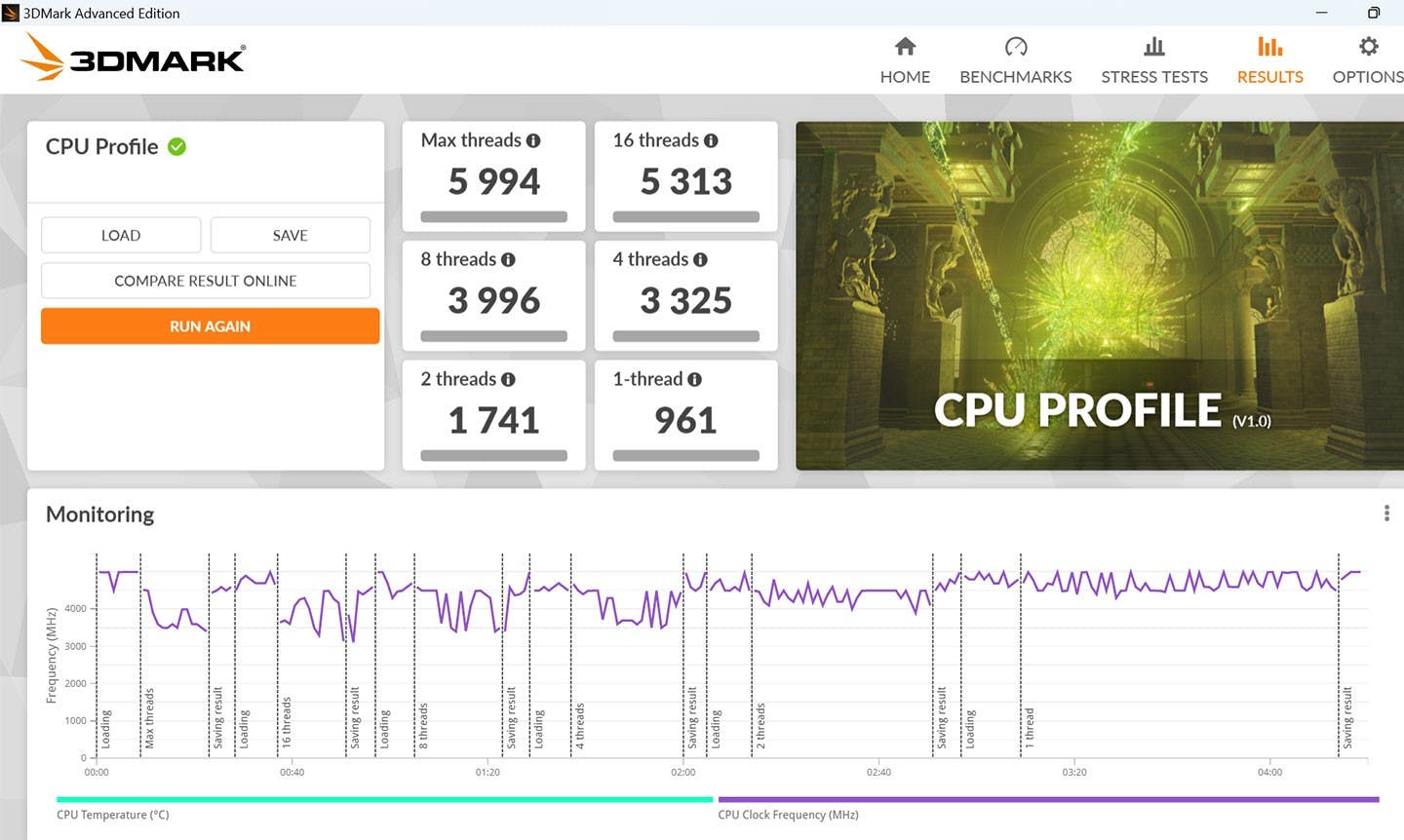1404x840 pixels.
Task: Show info for 2 threads score
Action: [508, 379]
